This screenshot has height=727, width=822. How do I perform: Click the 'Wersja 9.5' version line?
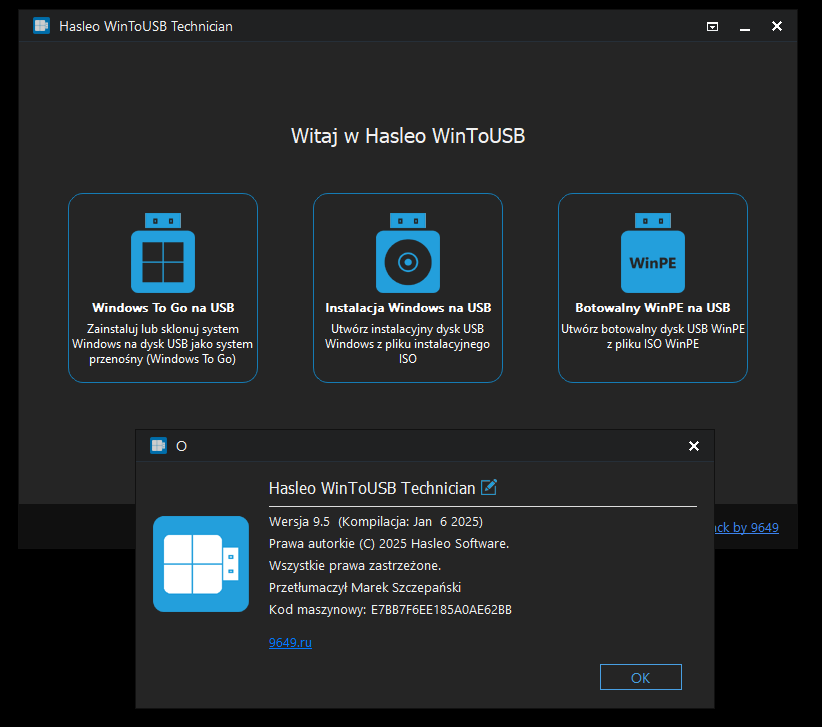376,522
